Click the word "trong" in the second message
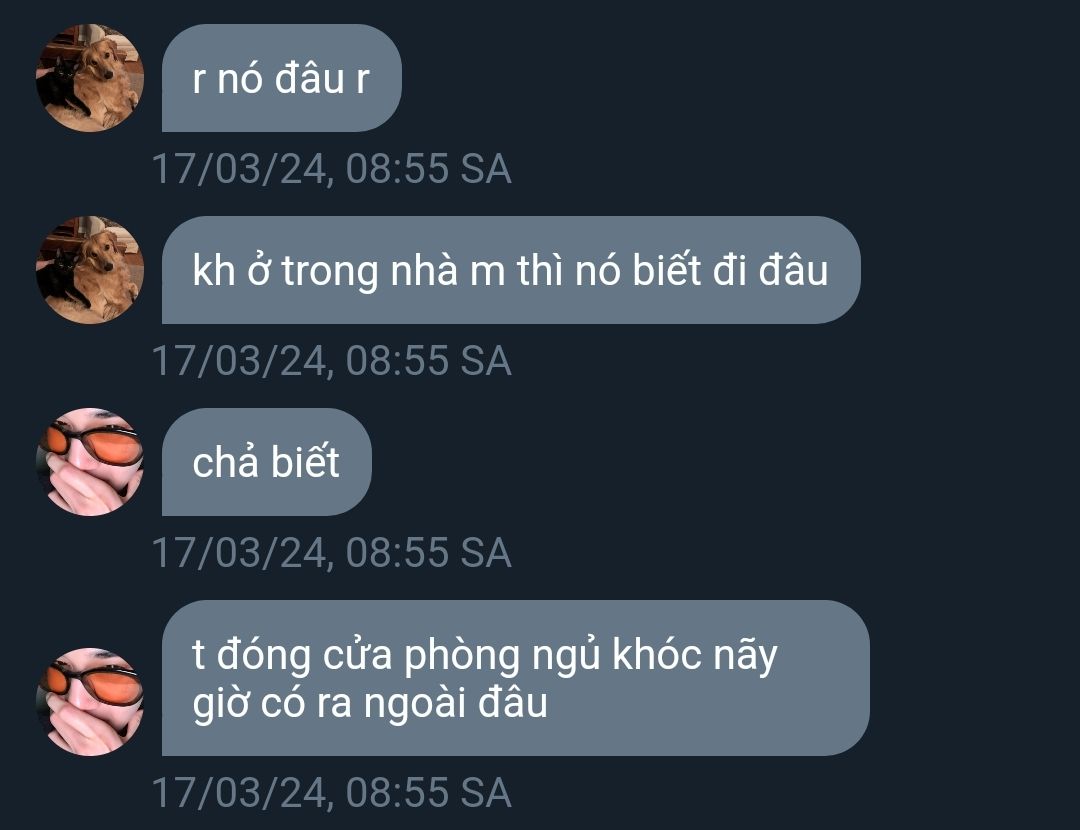The height and width of the screenshot is (830, 1080). coord(330,271)
